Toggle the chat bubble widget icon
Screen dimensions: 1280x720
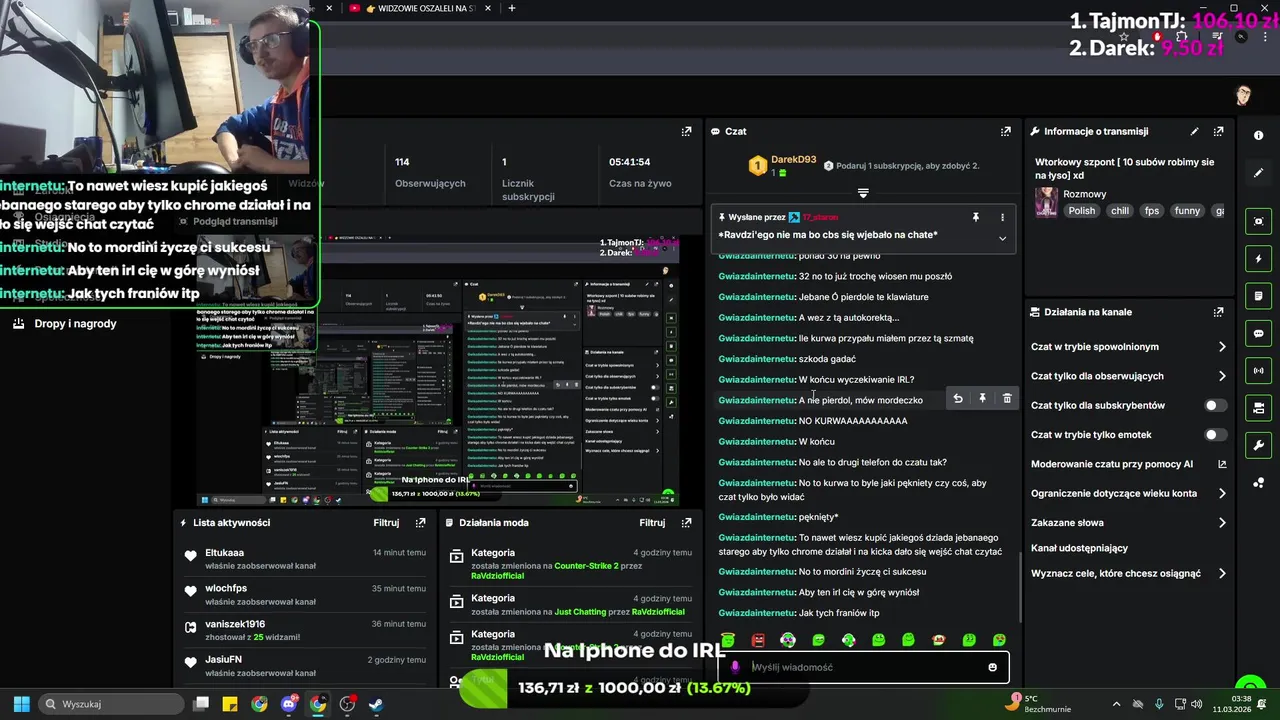click(x=1258, y=333)
